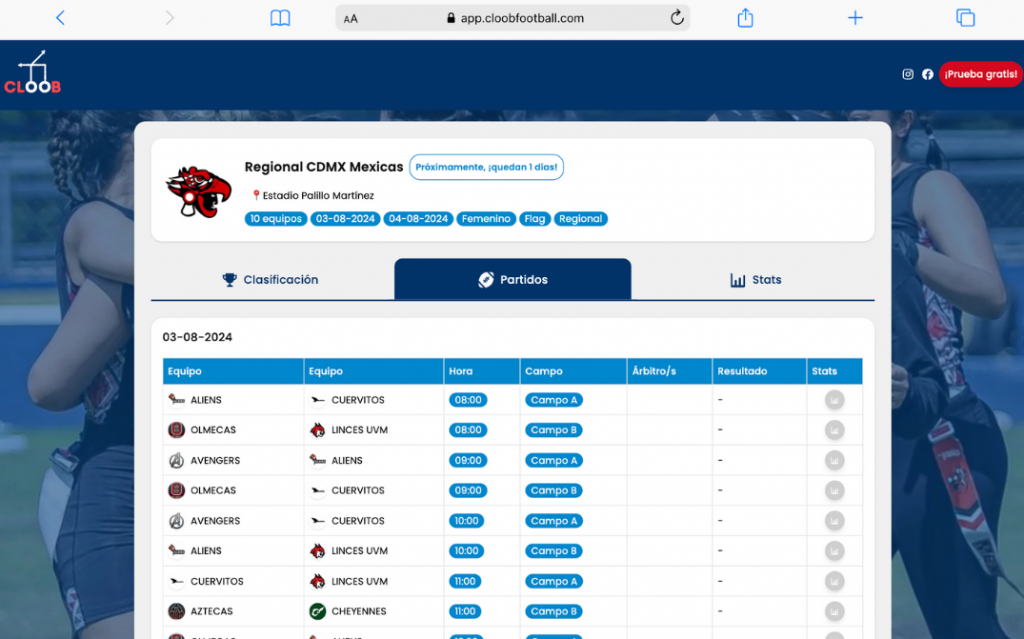Open the Facebook icon link
The height and width of the screenshot is (639, 1024).
(928, 74)
